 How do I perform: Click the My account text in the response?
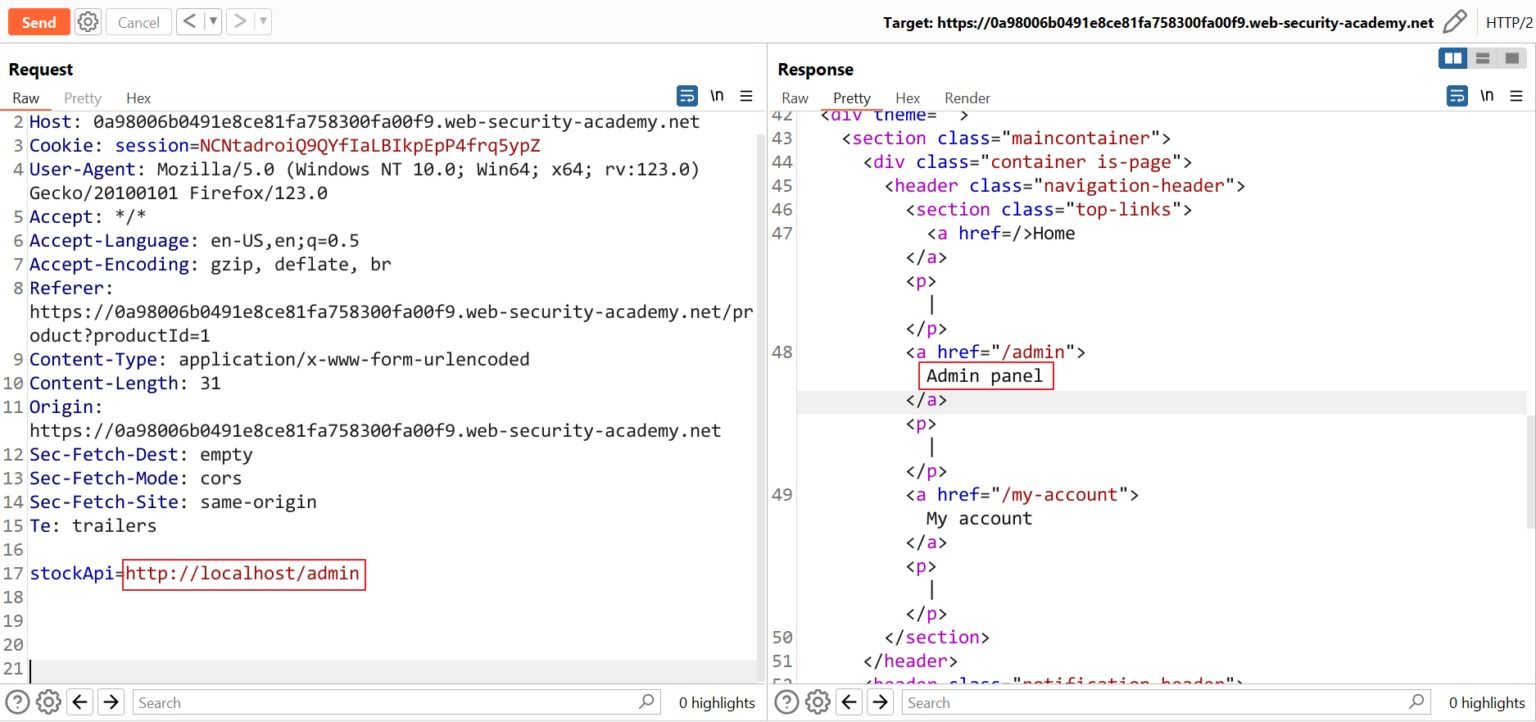pos(979,519)
